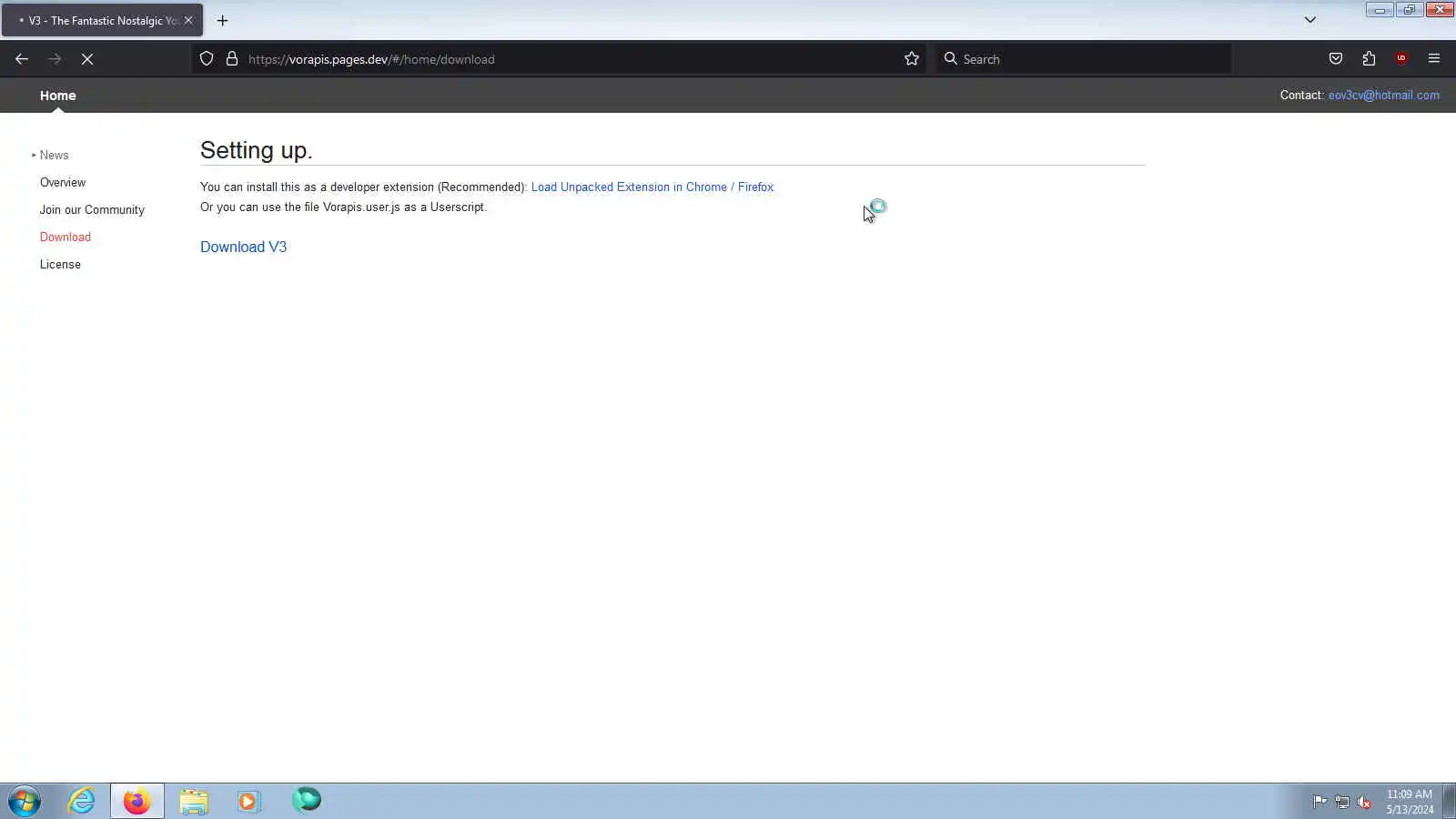Viewport: 1456px width, 819px height.
Task: Switch to Firefox in the taskbar
Action: pos(137,802)
